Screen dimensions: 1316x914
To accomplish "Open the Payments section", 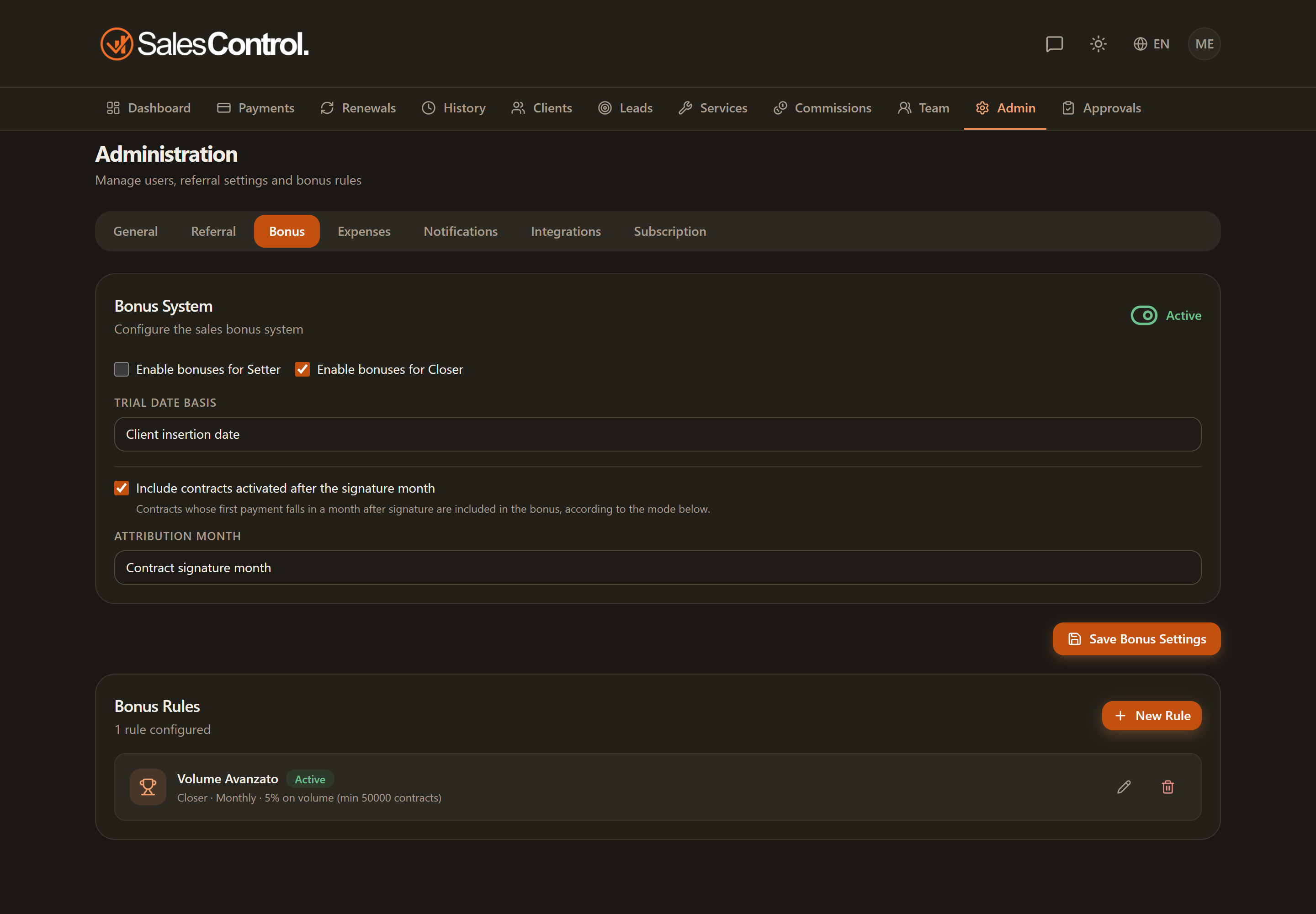I will (x=255, y=108).
